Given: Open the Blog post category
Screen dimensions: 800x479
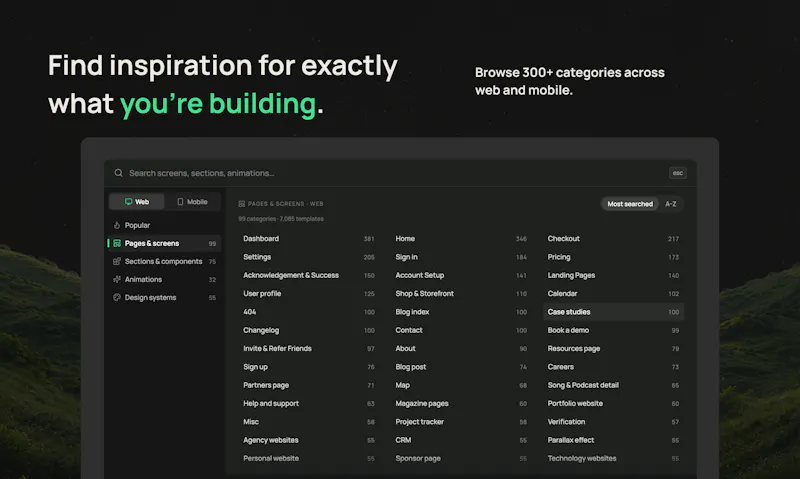Looking at the screenshot, I should [461, 367].
